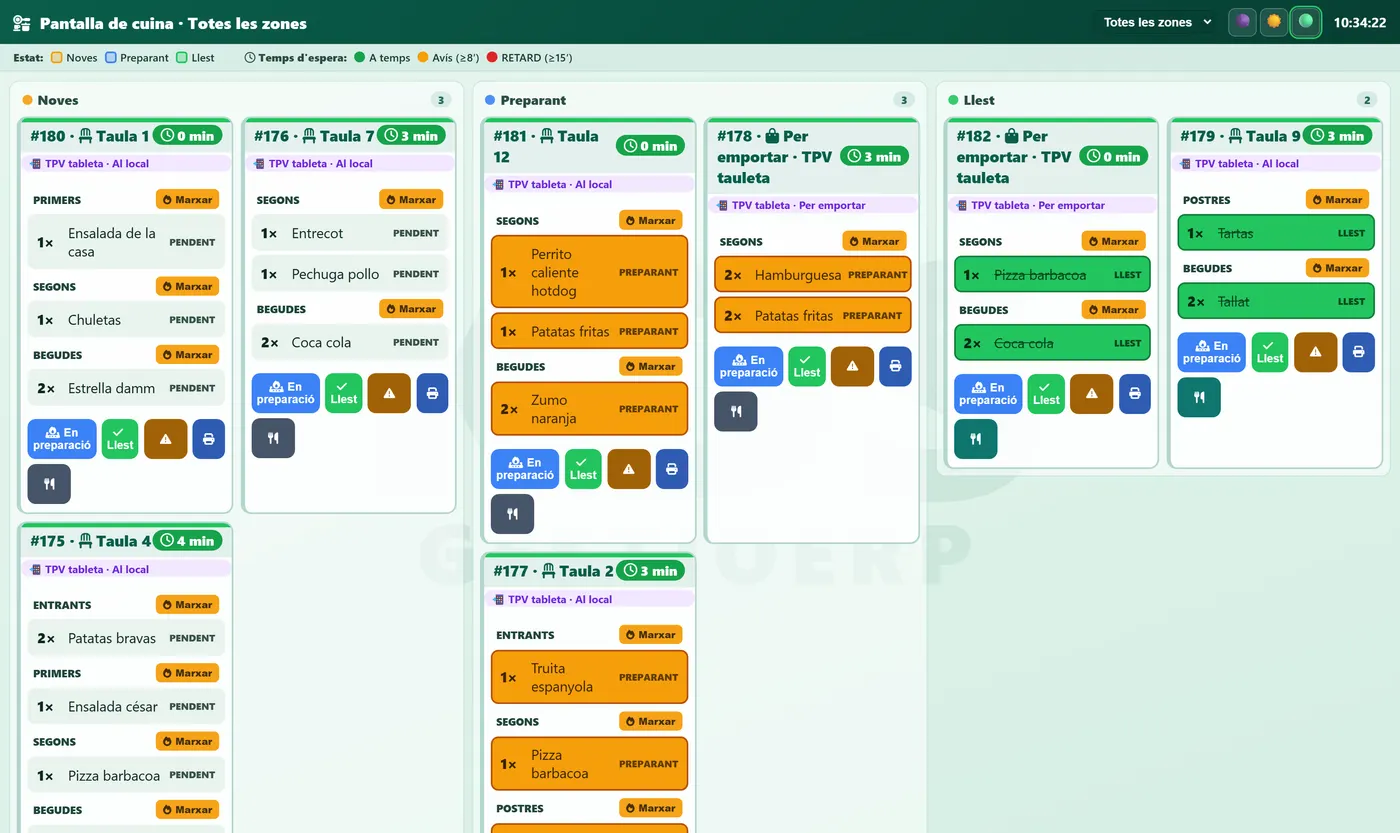Viewport: 1400px width, 833px height.
Task: Click Marxar for Postres in order #177
Action: [x=651, y=808]
